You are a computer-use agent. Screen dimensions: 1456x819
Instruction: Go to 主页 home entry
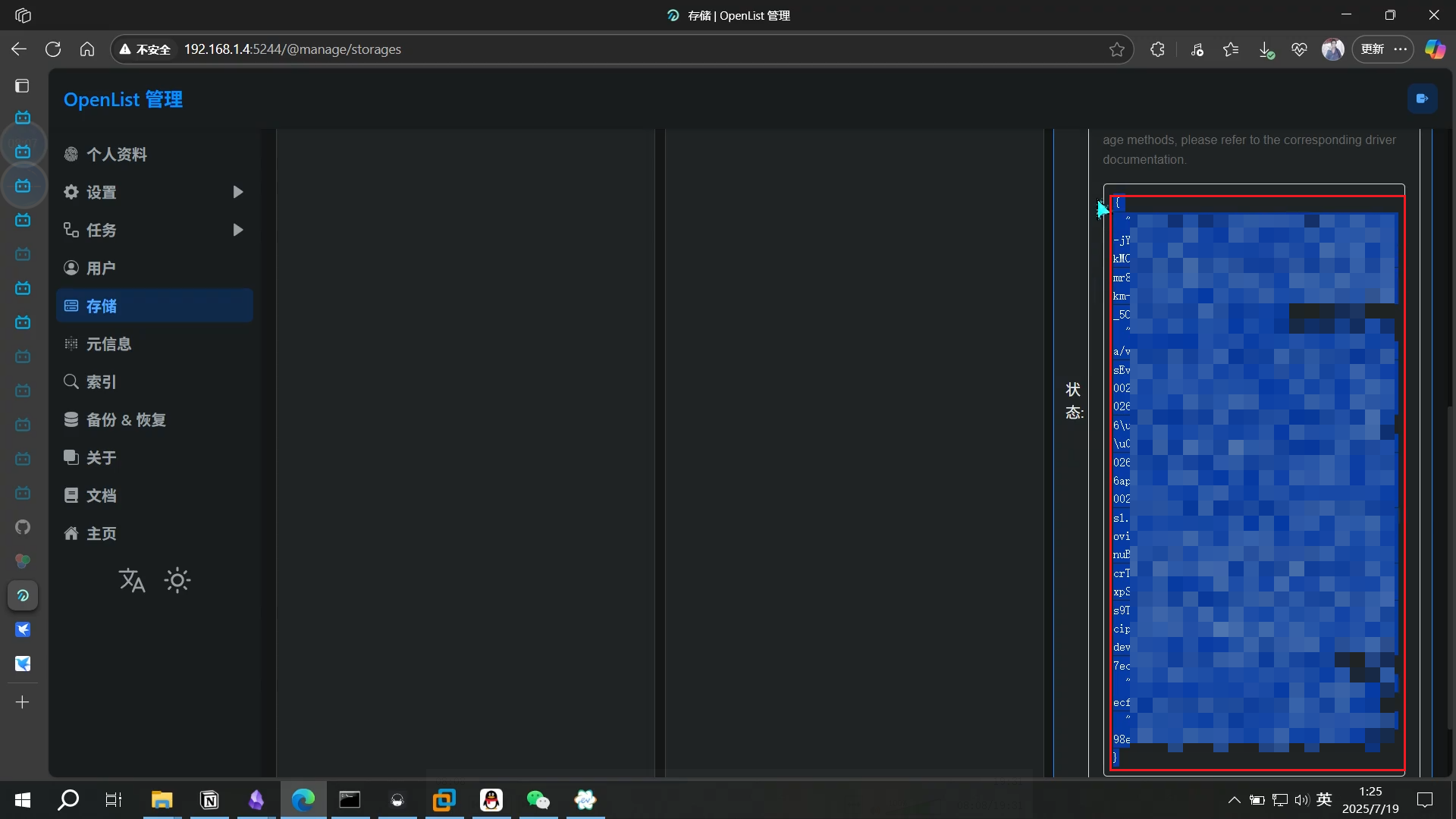pyautogui.click(x=101, y=534)
